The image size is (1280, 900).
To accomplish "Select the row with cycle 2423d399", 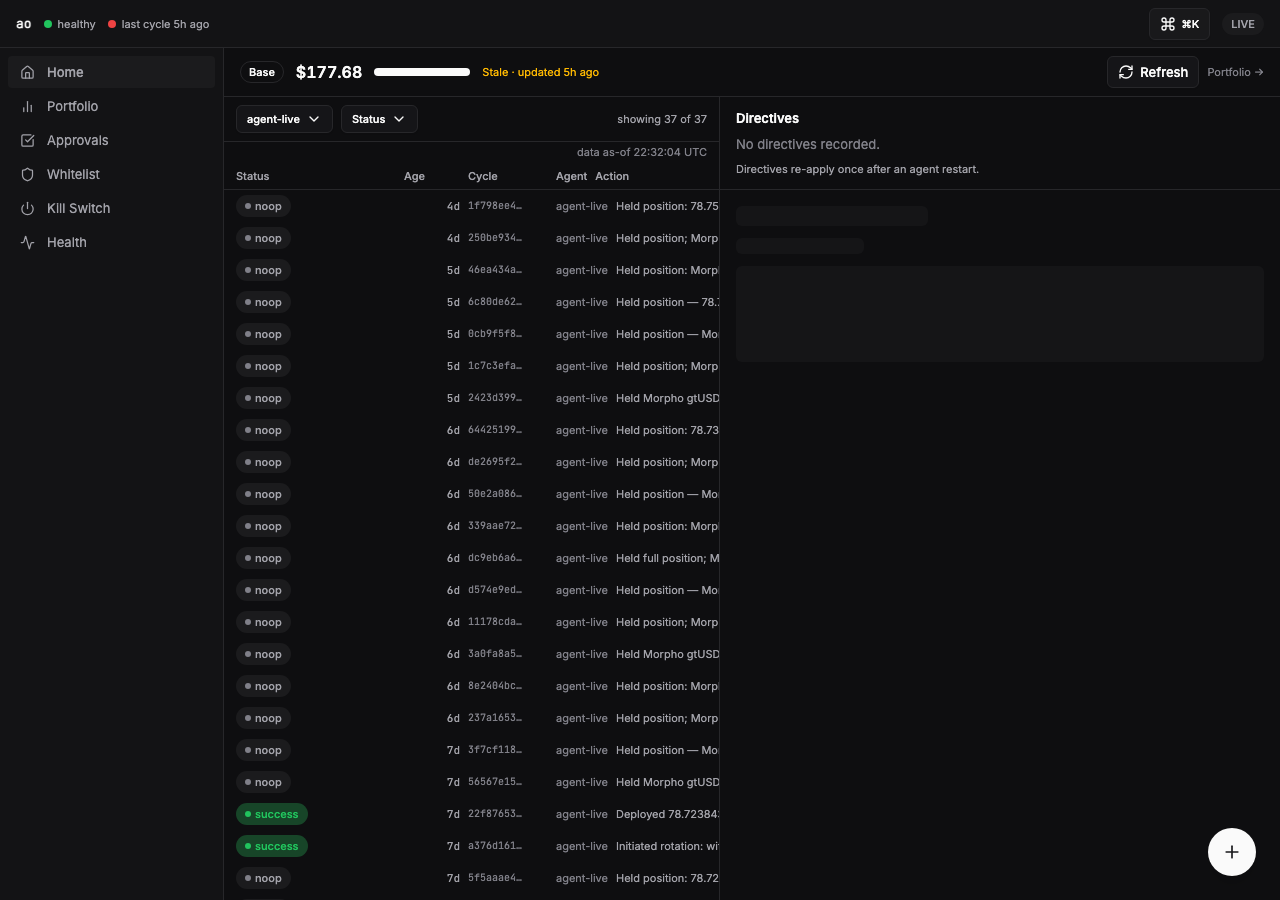I will [x=472, y=398].
